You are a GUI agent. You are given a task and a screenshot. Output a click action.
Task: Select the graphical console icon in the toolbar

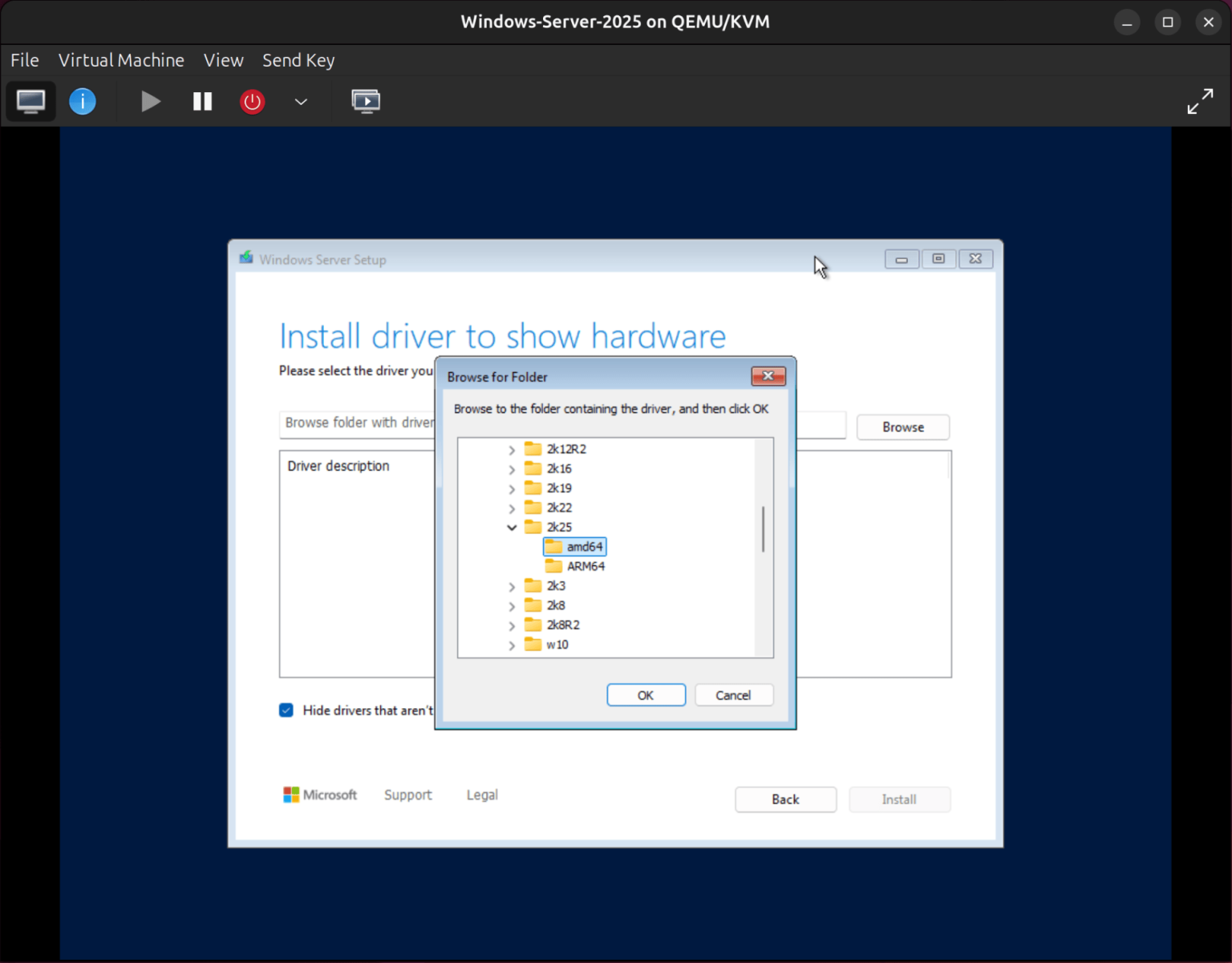(30, 101)
